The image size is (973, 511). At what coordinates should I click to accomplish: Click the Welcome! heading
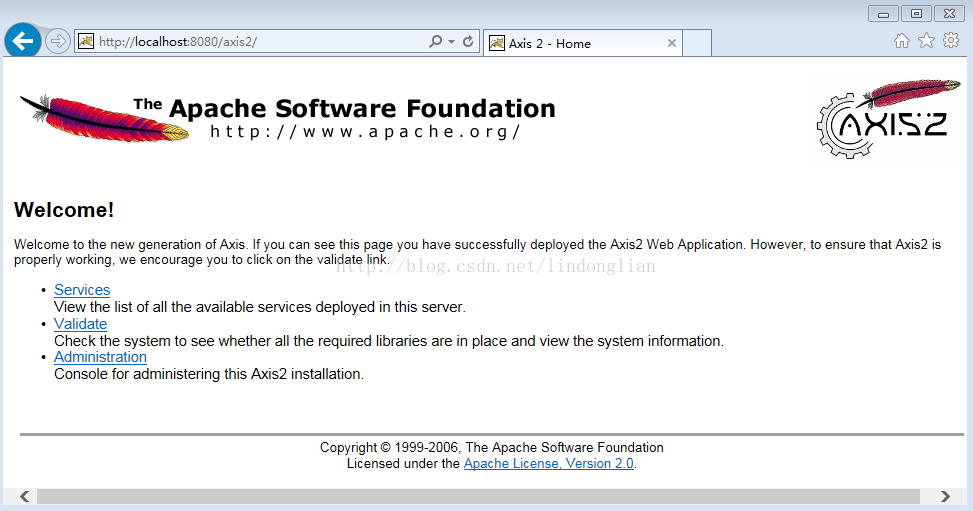[x=64, y=210]
